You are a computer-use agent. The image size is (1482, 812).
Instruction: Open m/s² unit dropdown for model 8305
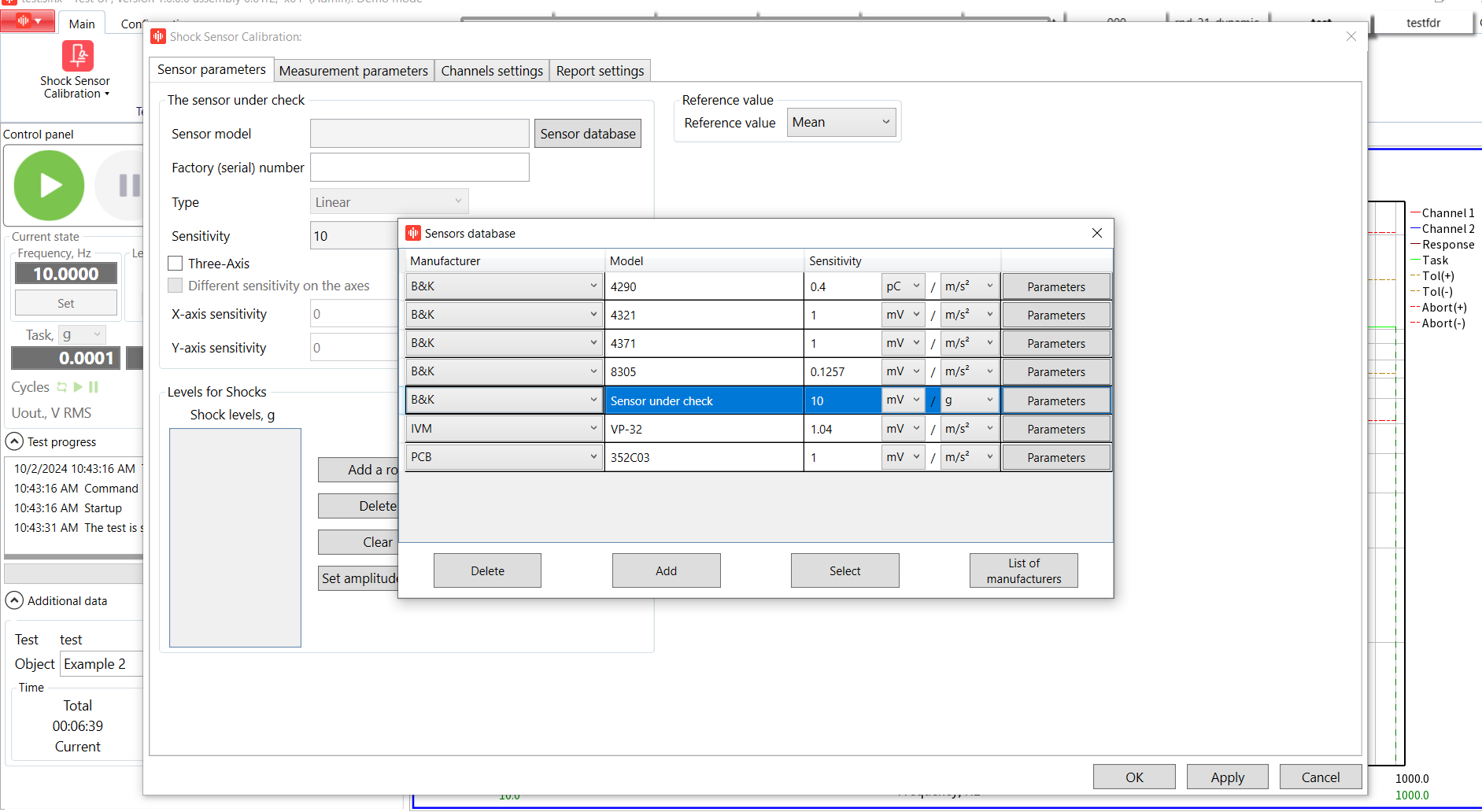click(970, 371)
